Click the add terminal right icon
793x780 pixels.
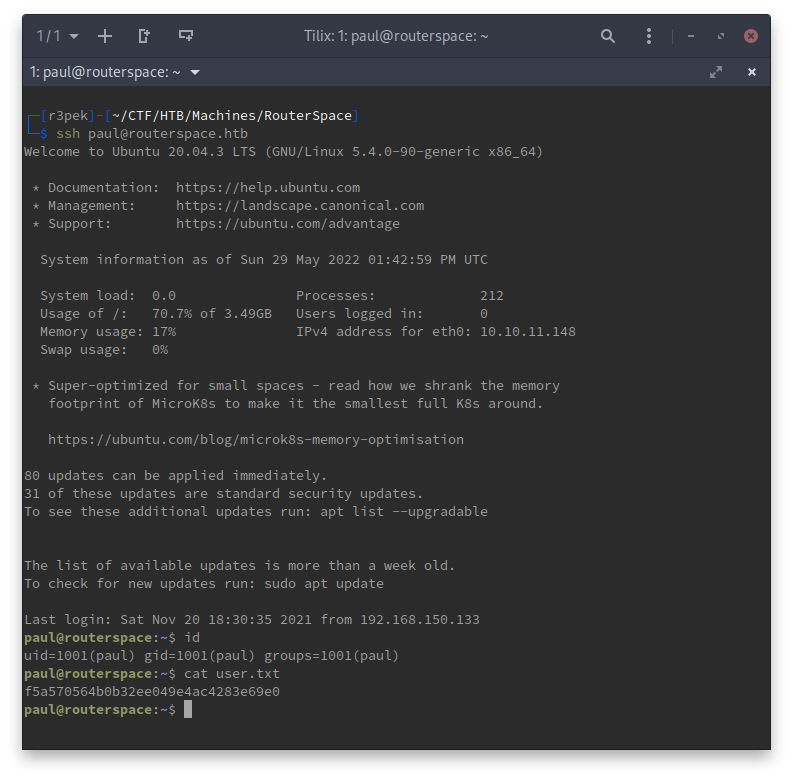click(x=144, y=36)
